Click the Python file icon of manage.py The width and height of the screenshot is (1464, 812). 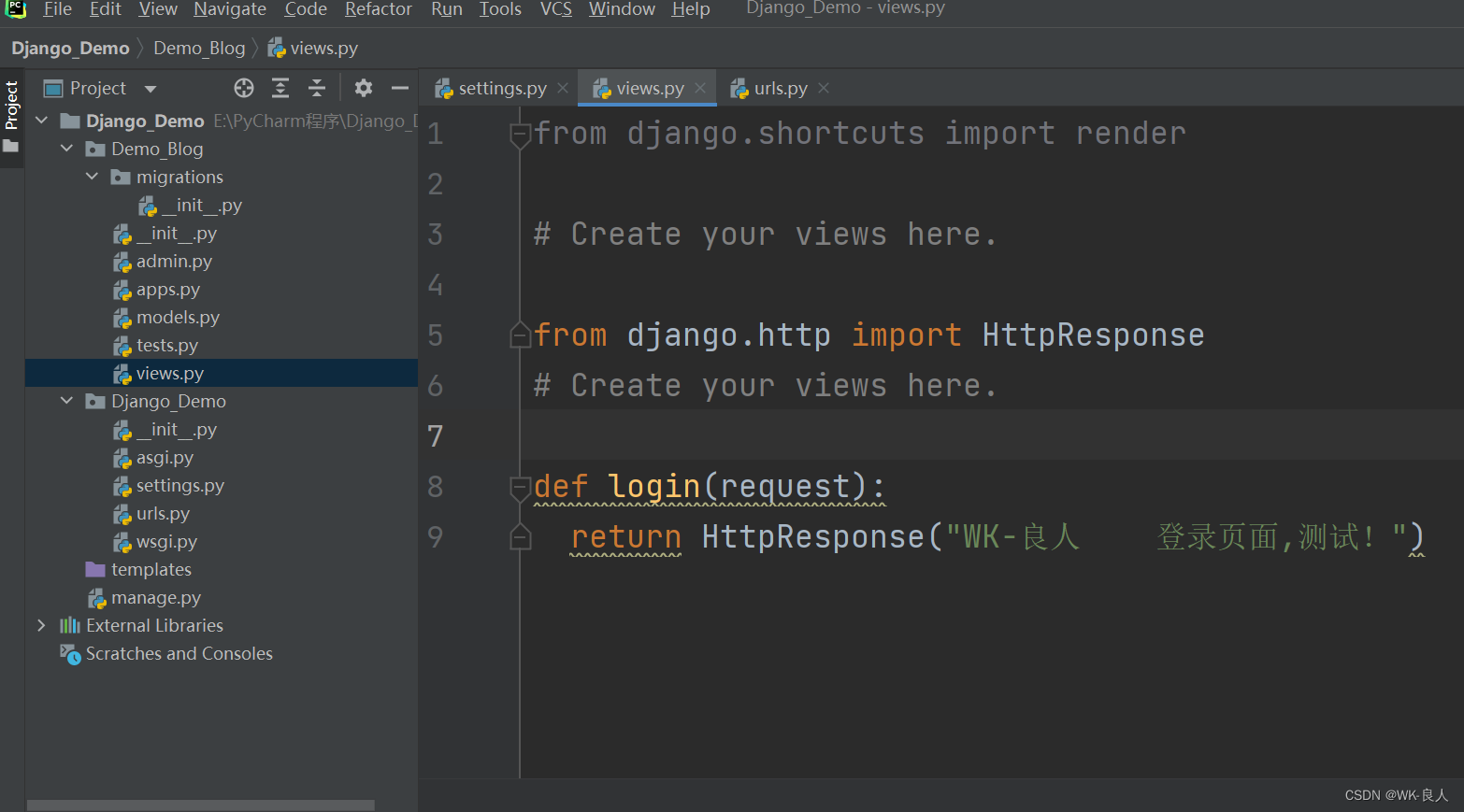(x=97, y=598)
